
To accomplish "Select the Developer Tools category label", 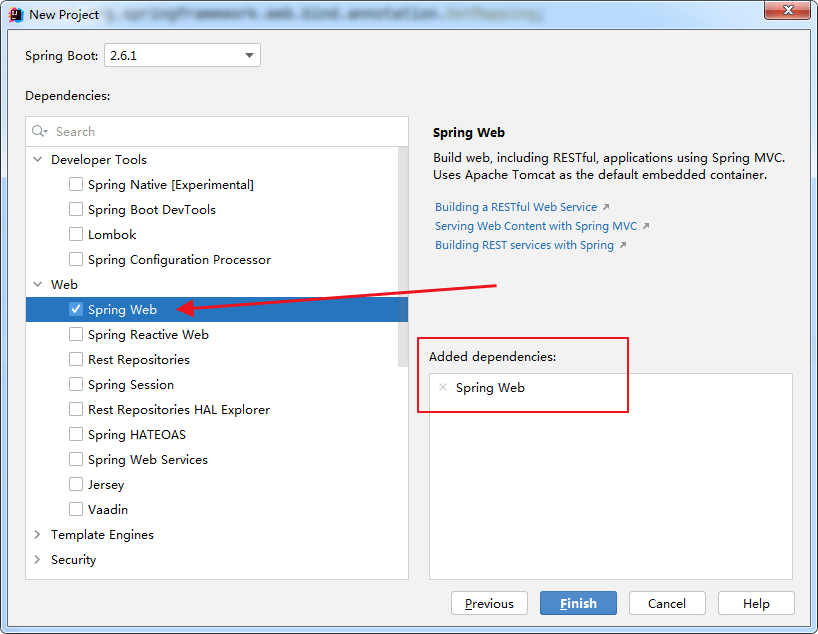I will pos(99,160).
